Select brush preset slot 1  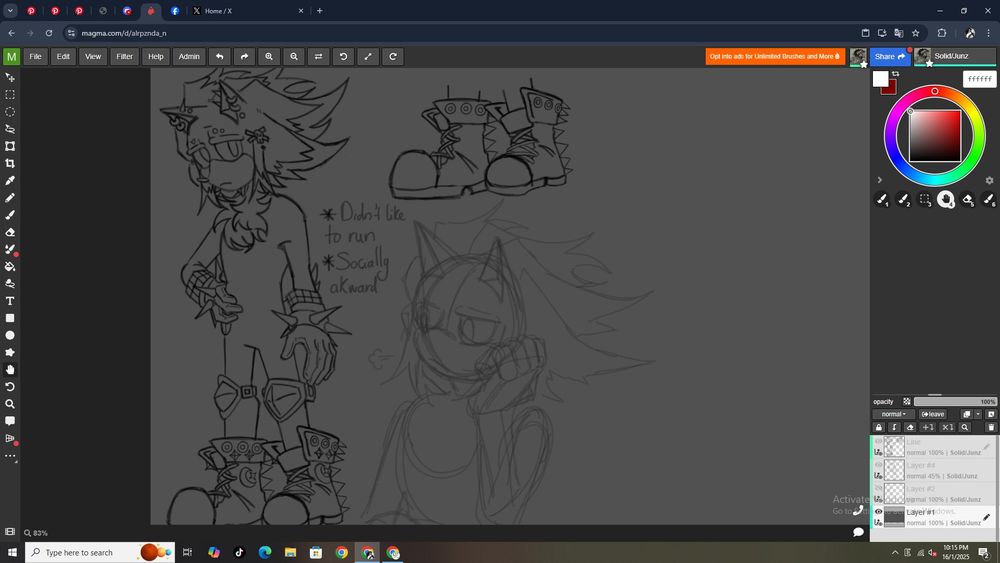(x=882, y=200)
